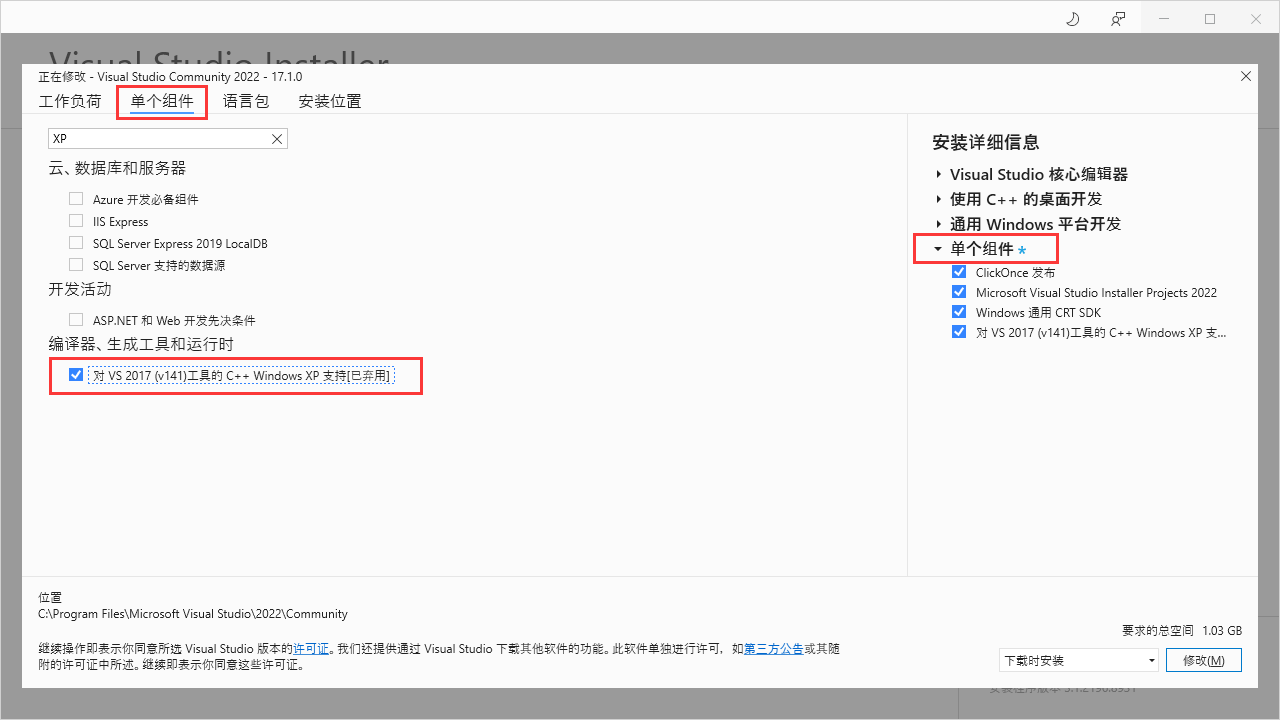Expand Visual Studio 核心编辑器 node
This screenshot has height=720, width=1280.
[938, 174]
